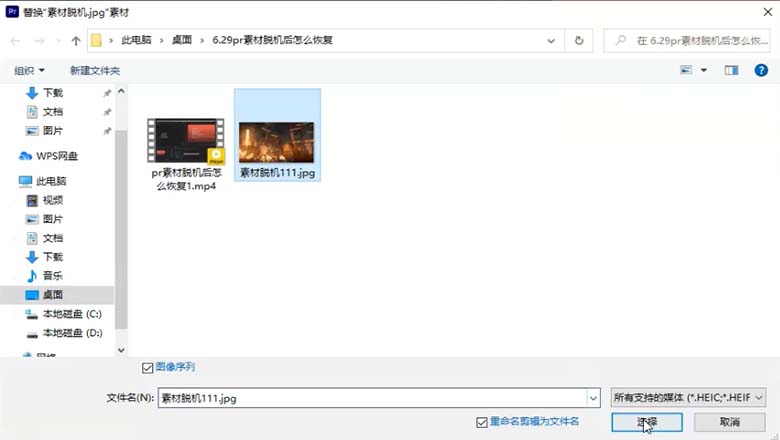
Task: Open the view options dropdown arrow
Action: pos(704,70)
